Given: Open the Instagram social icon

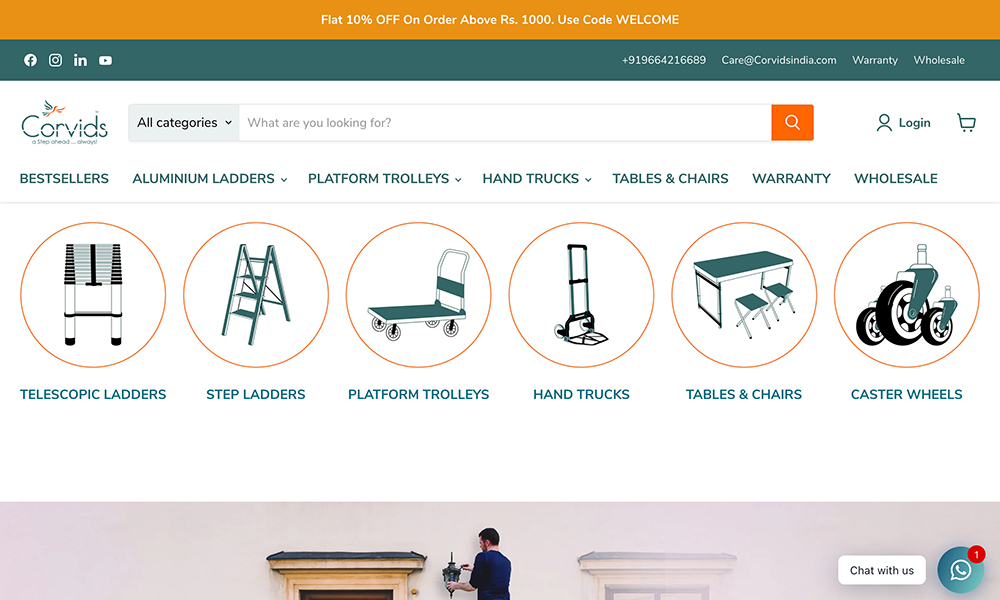Looking at the screenshot, I should [x=55, y=60].
